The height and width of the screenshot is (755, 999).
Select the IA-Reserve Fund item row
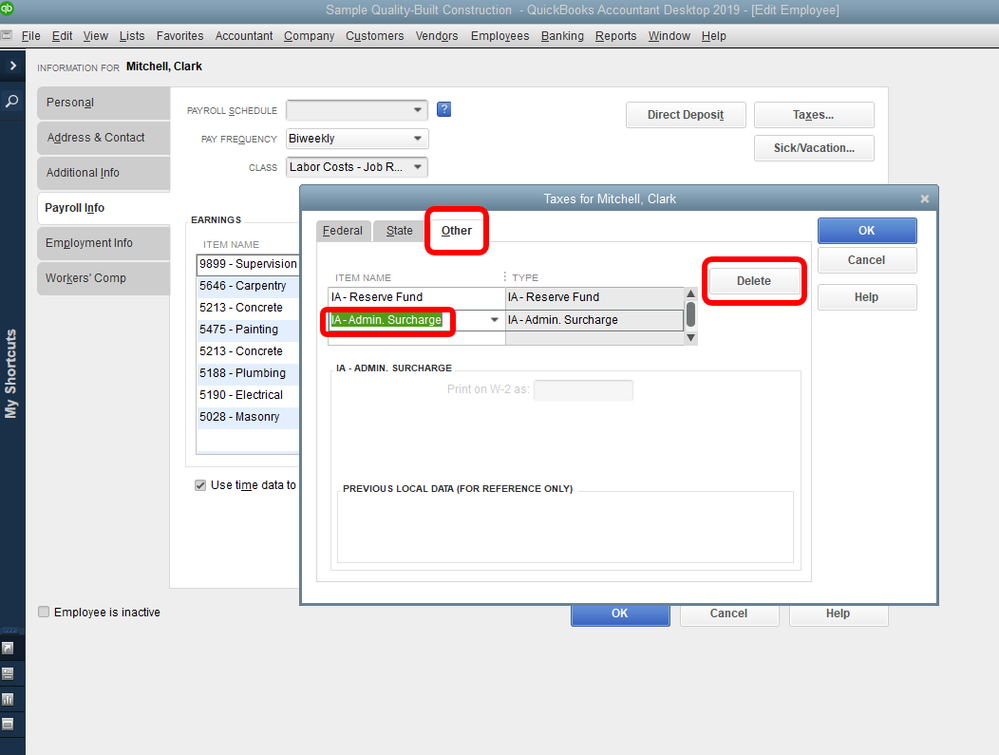tap(506, 297)
